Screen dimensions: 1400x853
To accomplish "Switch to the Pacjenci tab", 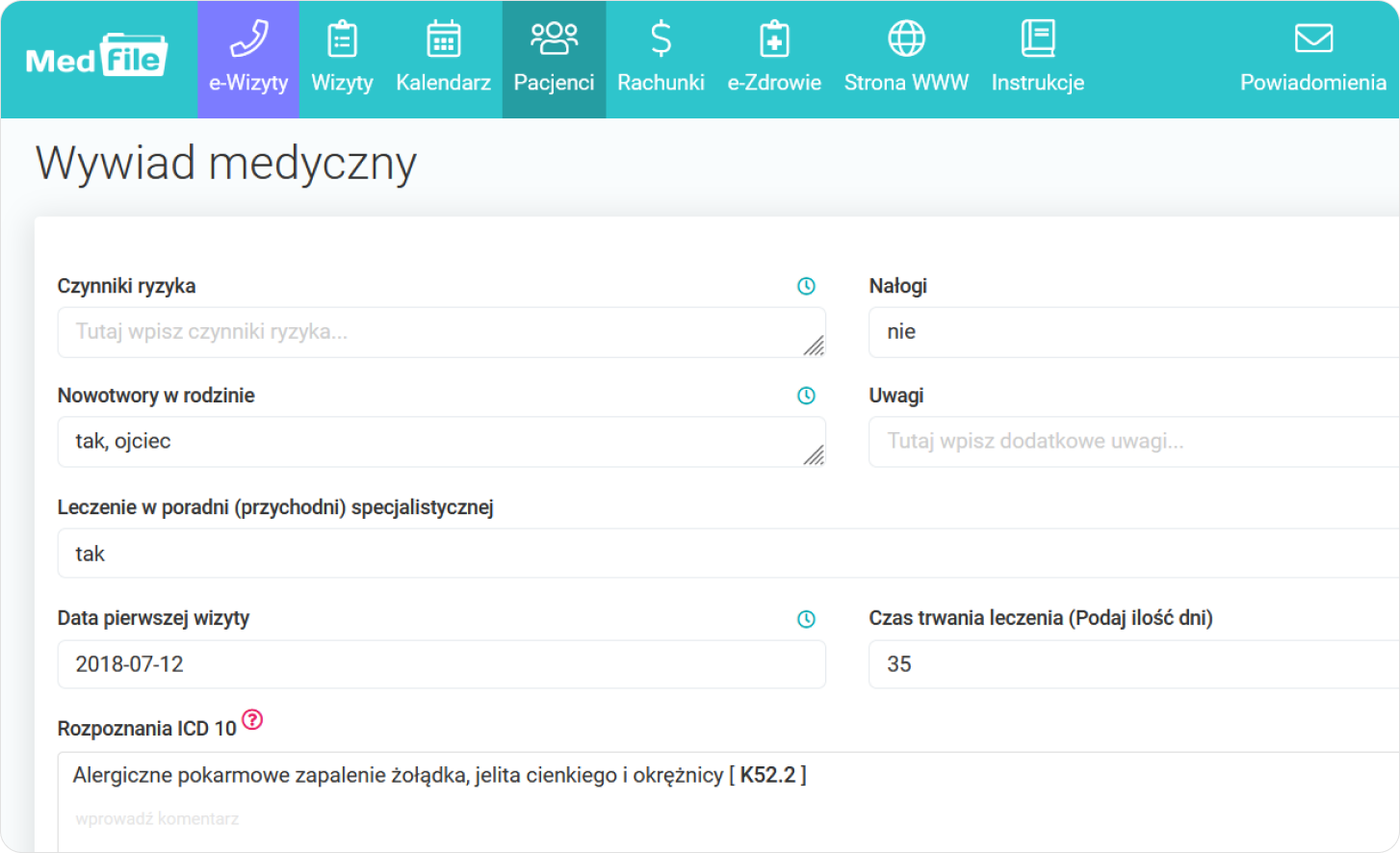I will coord(554,60).
